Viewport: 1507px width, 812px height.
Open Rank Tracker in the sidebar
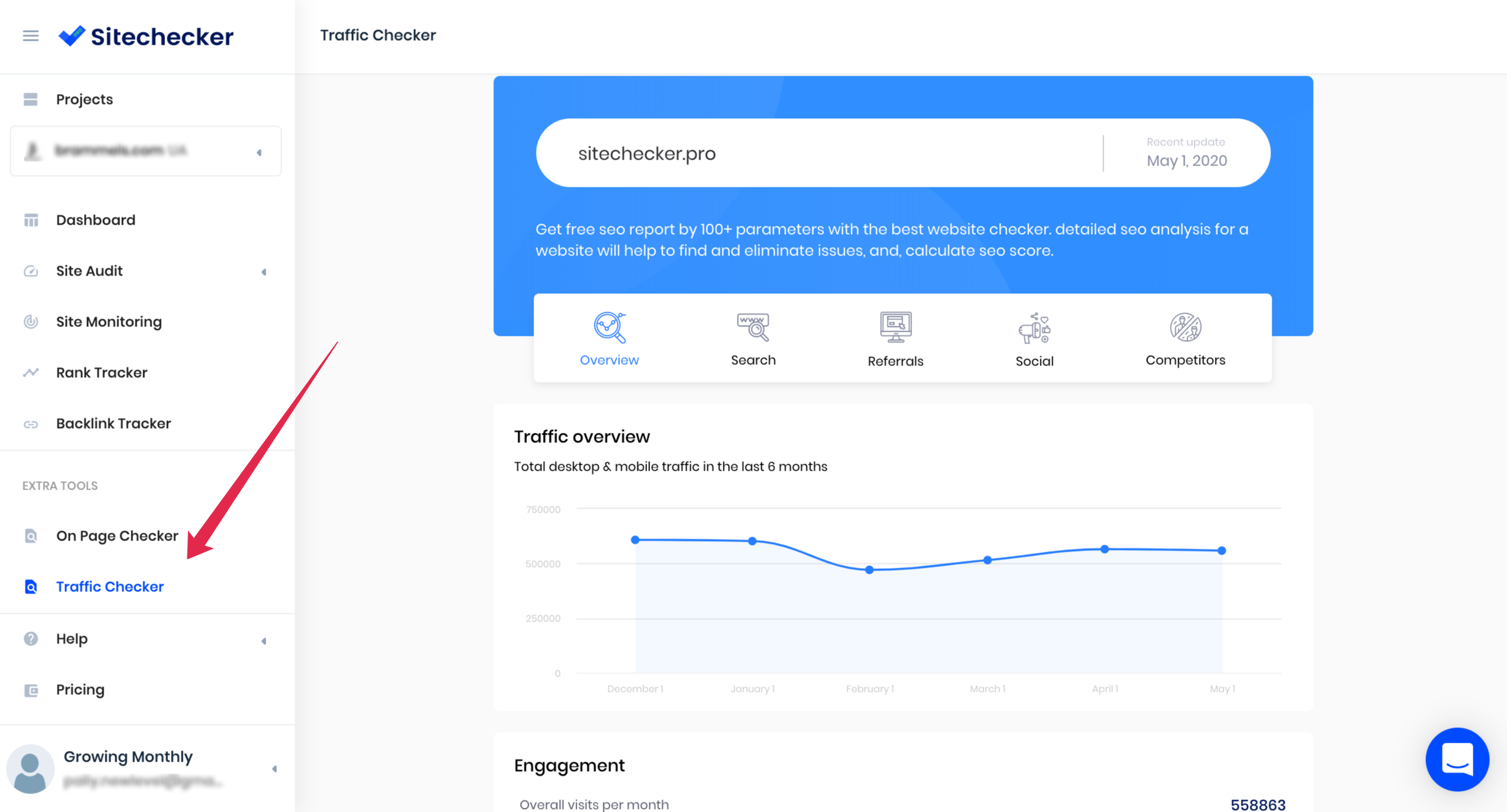(102, 373)
